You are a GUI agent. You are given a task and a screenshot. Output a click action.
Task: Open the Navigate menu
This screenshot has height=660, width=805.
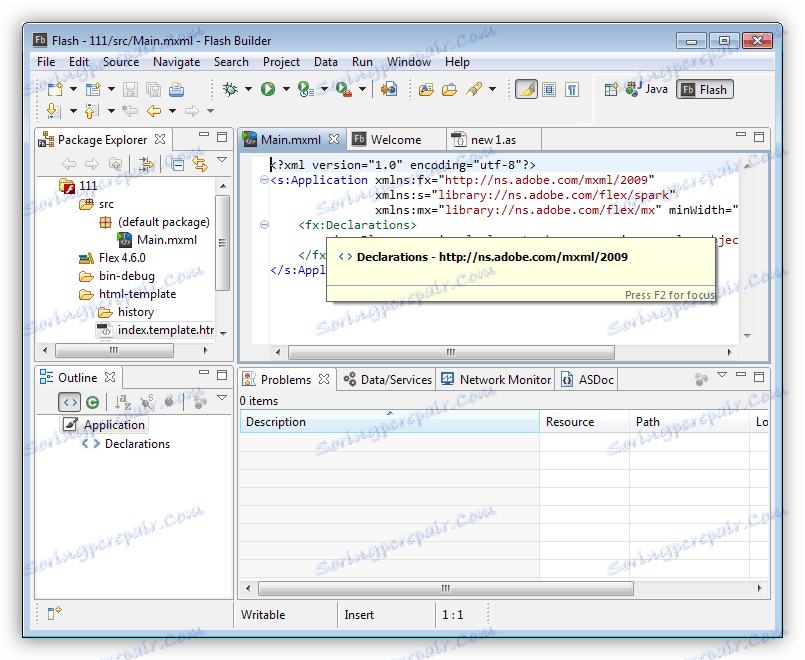[176, 61]
